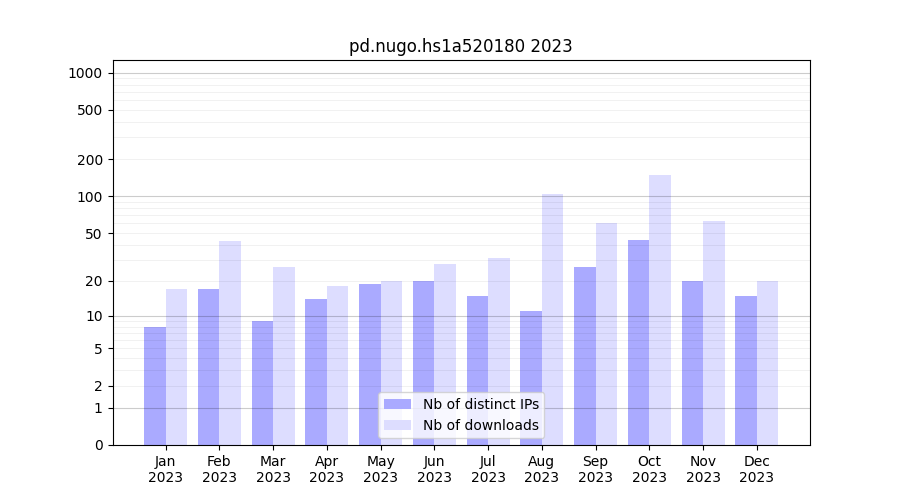Click the 'Jun 2023' x-axis label
This screenshot has height=500, width=900.
point(434,469)
